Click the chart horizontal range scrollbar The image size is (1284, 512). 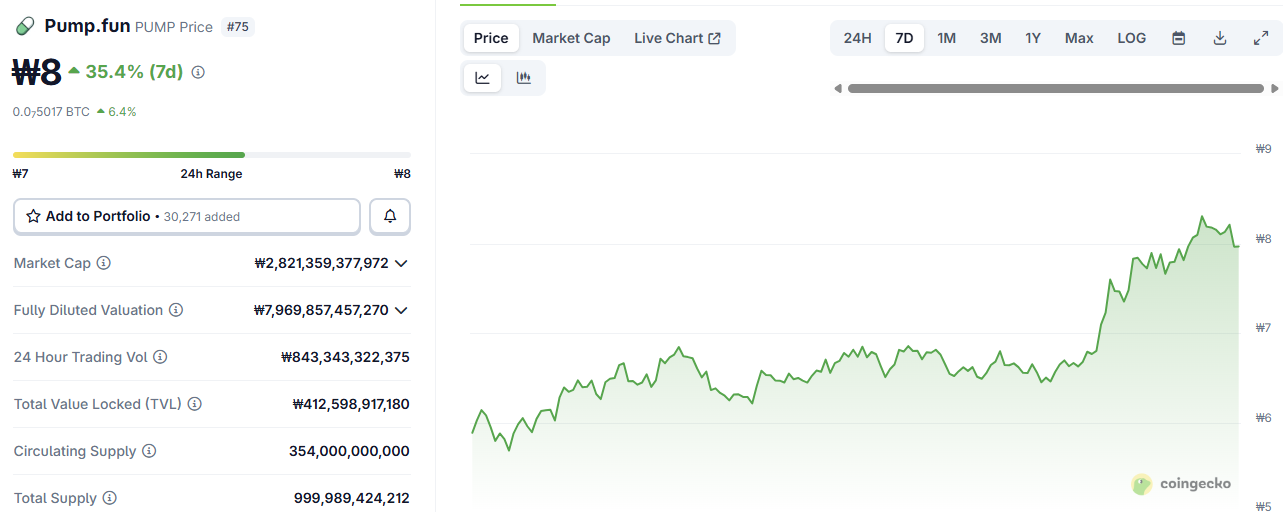pyautogui.click(x=1056, y=89)
